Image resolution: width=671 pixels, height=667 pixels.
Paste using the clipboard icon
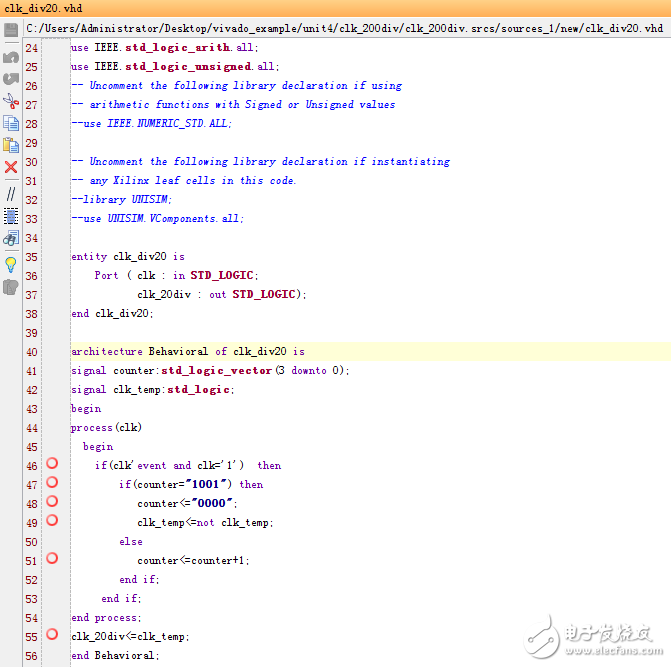click(x=11, y=145)
